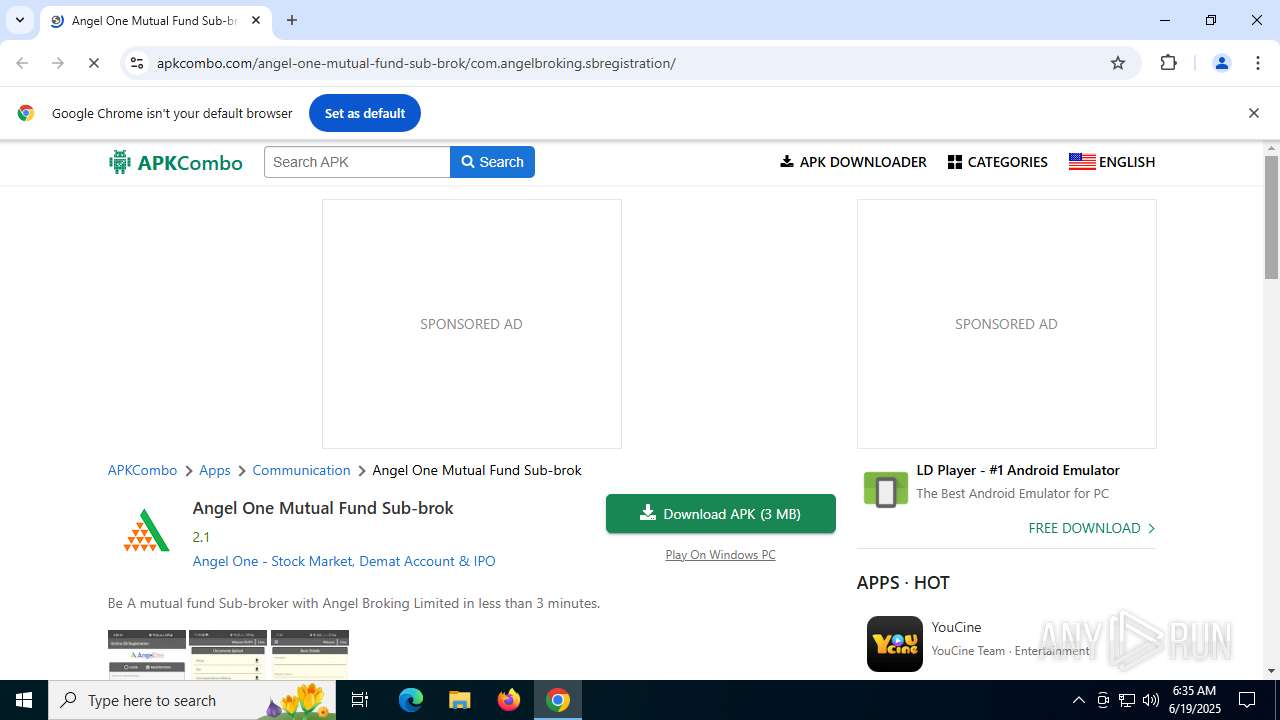Click the page vertical scrollbar thumb
The image size is (1280, 720).
(1271, 217)
